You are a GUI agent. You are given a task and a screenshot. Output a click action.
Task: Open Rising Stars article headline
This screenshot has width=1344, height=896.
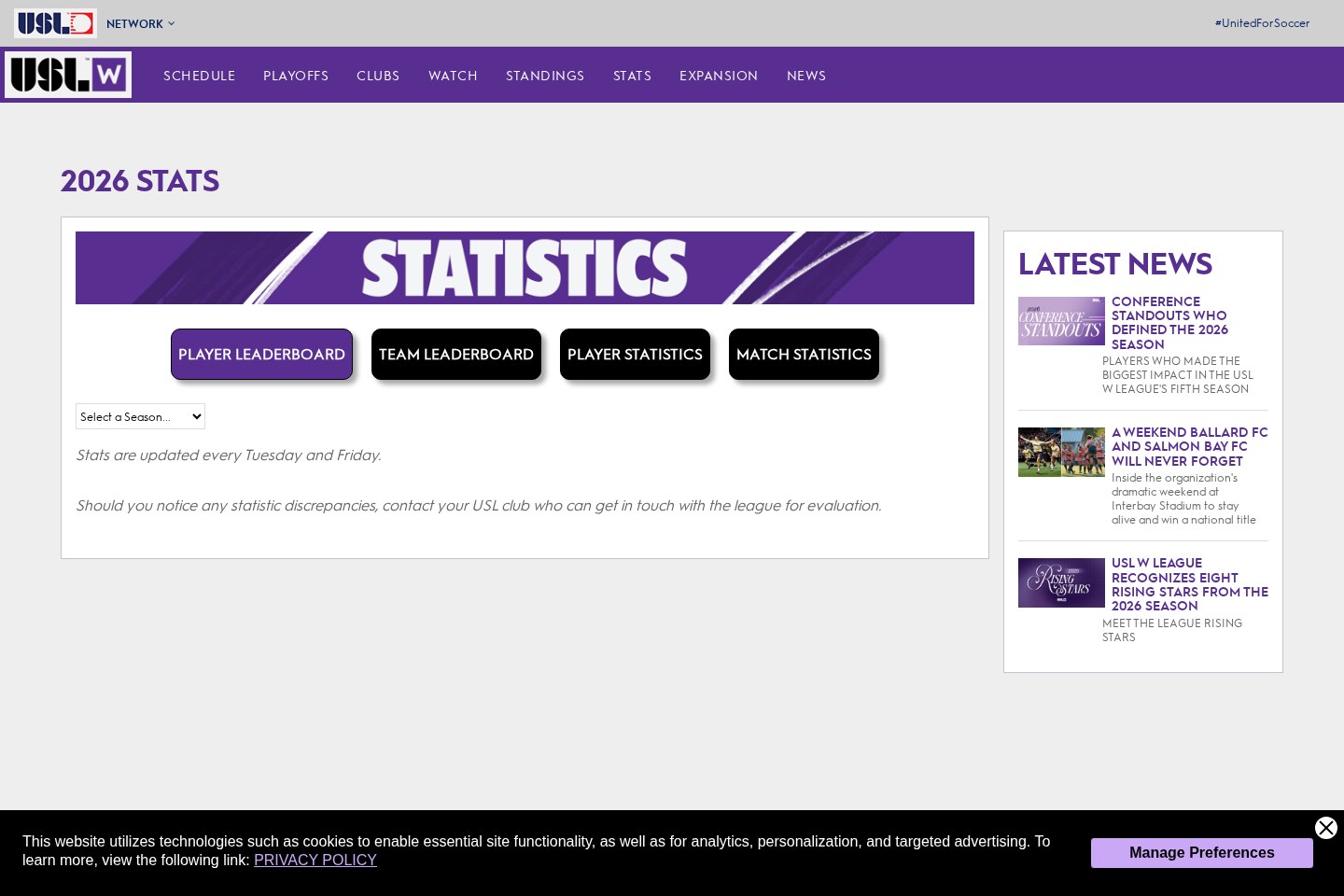point(1189,584)
